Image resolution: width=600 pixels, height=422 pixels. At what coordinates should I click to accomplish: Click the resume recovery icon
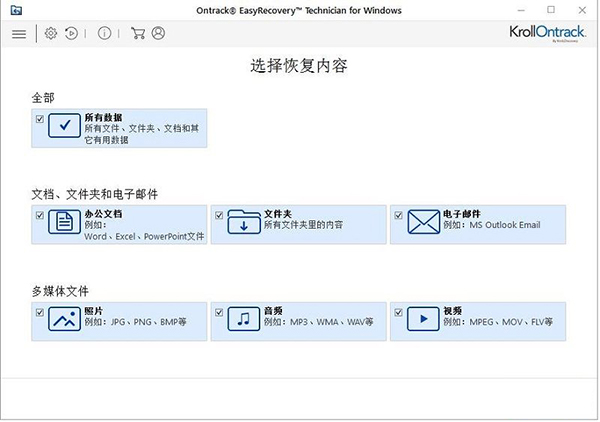(71, 33)
